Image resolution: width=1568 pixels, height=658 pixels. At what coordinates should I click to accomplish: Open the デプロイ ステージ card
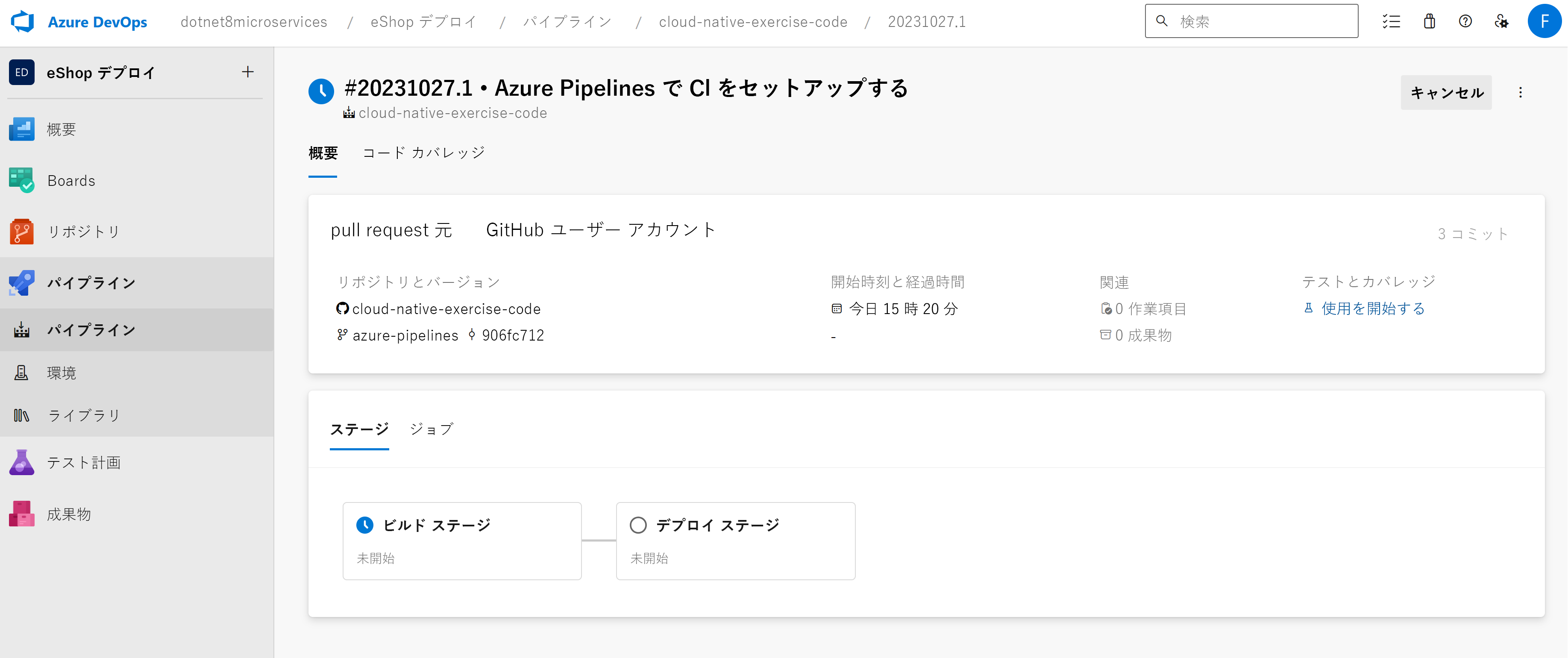736,541
